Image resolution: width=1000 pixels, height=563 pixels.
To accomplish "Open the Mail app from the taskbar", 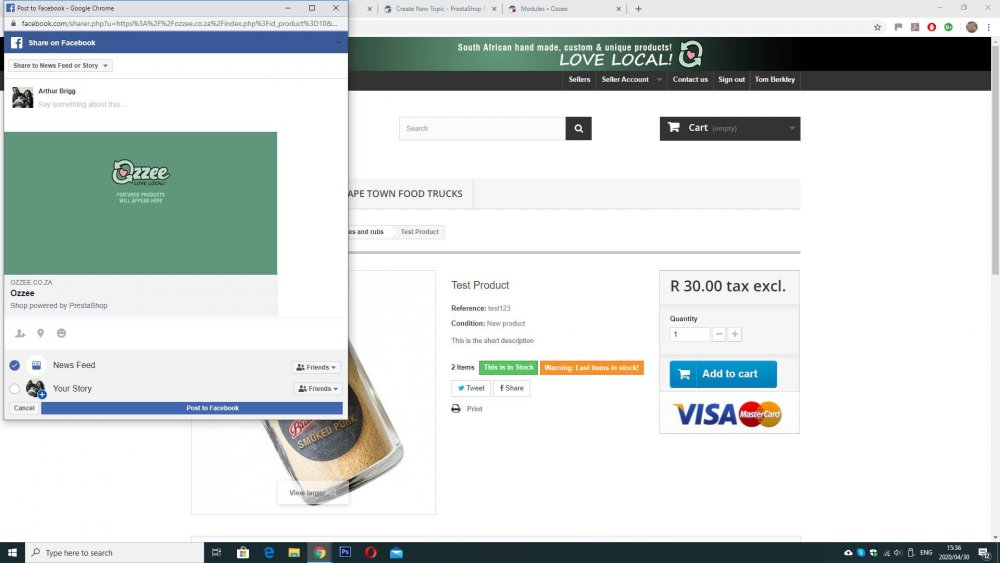I will (396, 553).
